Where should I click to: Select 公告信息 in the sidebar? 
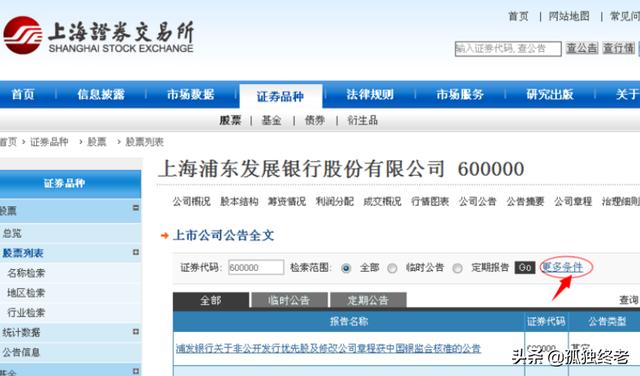(x=21, y=352)
